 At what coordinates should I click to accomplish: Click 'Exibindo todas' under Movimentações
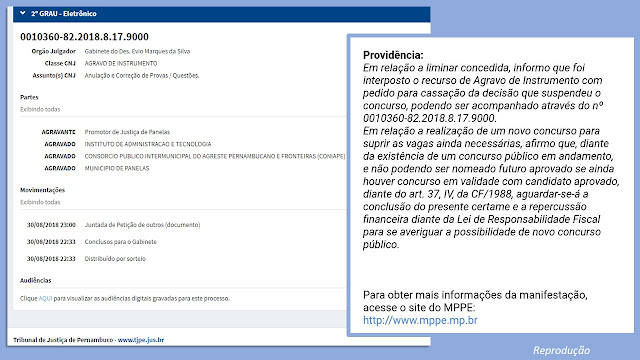[40, 202]
